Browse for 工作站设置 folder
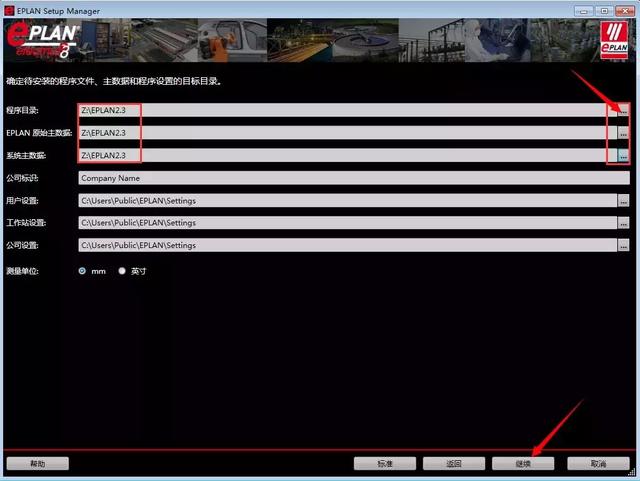This screenshot has height=481, width=640. pos(623,222)
